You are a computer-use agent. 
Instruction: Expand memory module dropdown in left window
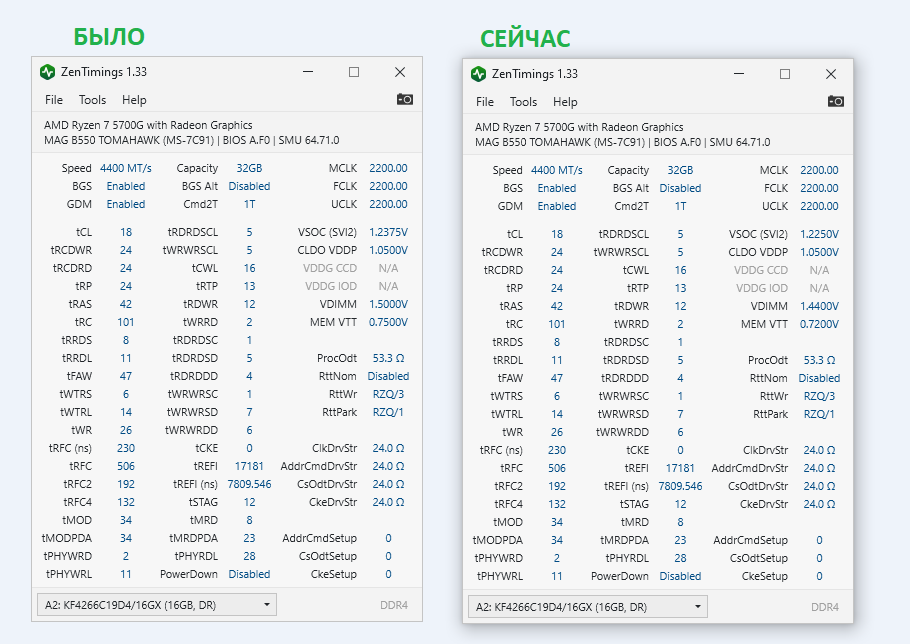tap(267, 605)
